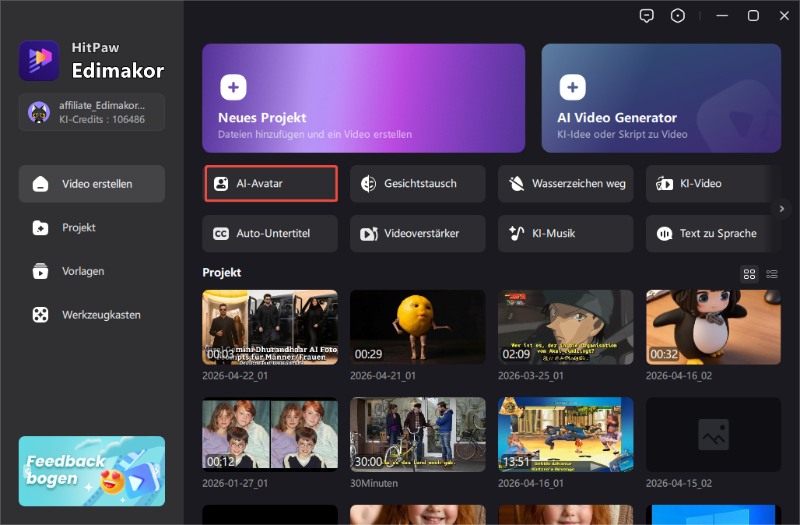The width and height of the screenshot is (800, 525).
Task: Open penguin project thumbnail 2026-04-16_02
Action: coord(713,328)
